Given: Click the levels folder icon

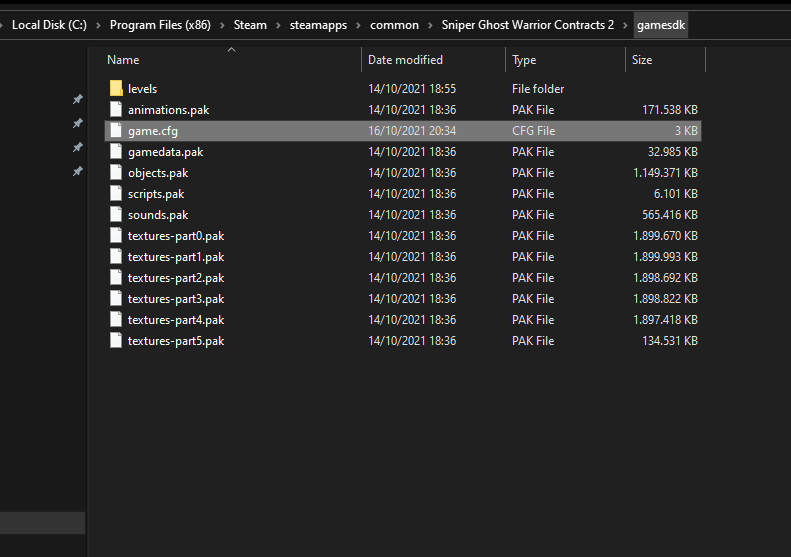Looking at the screenshot, I should [116, 89].
